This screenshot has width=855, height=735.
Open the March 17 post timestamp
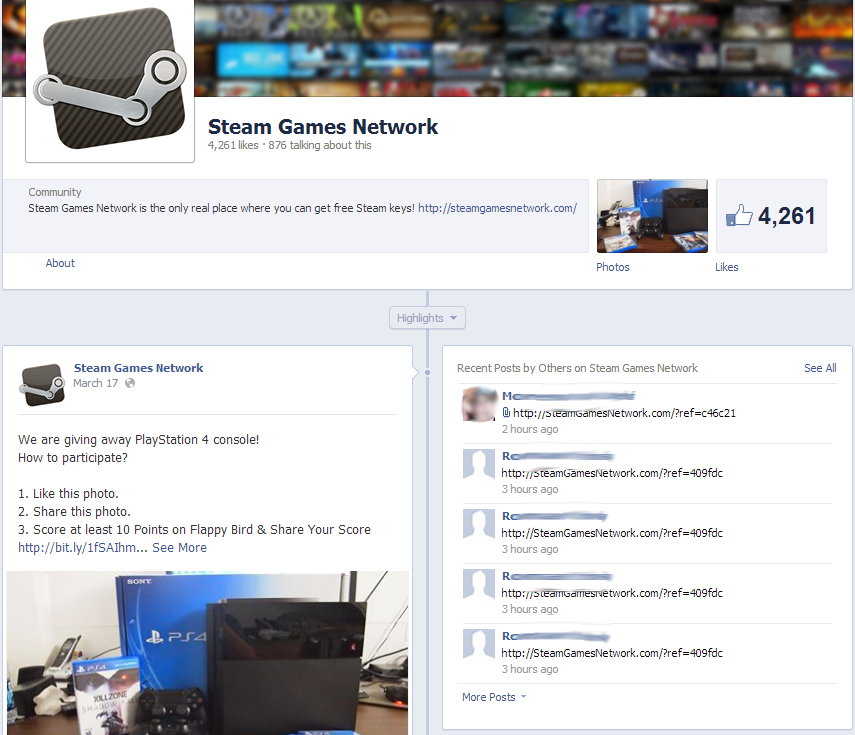[x=95, y=383]
